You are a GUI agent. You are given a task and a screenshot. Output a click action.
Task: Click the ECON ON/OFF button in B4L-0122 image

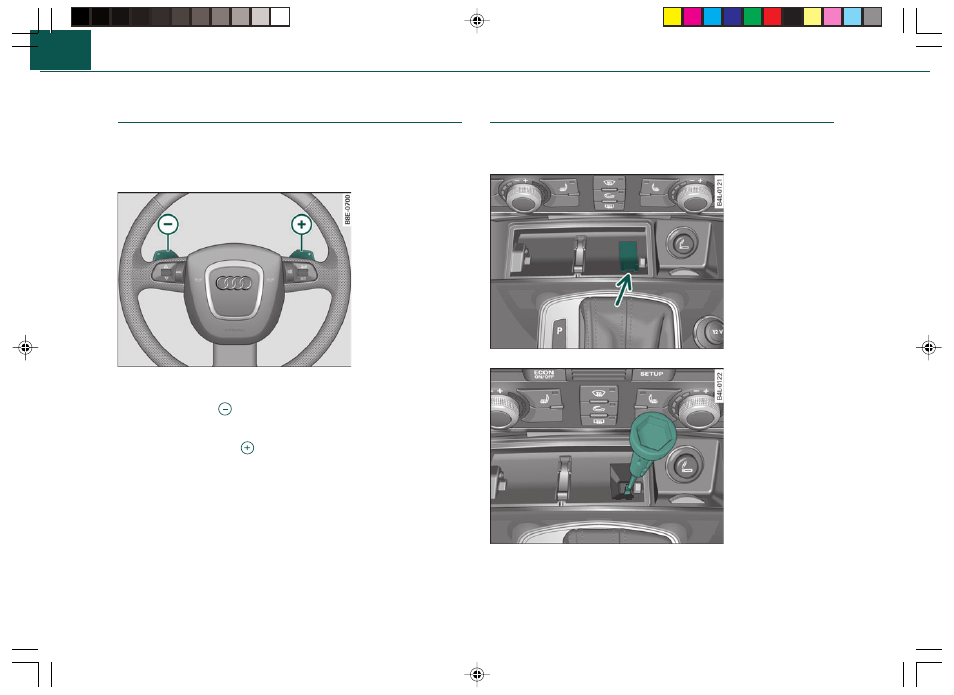tap(544, 374)
